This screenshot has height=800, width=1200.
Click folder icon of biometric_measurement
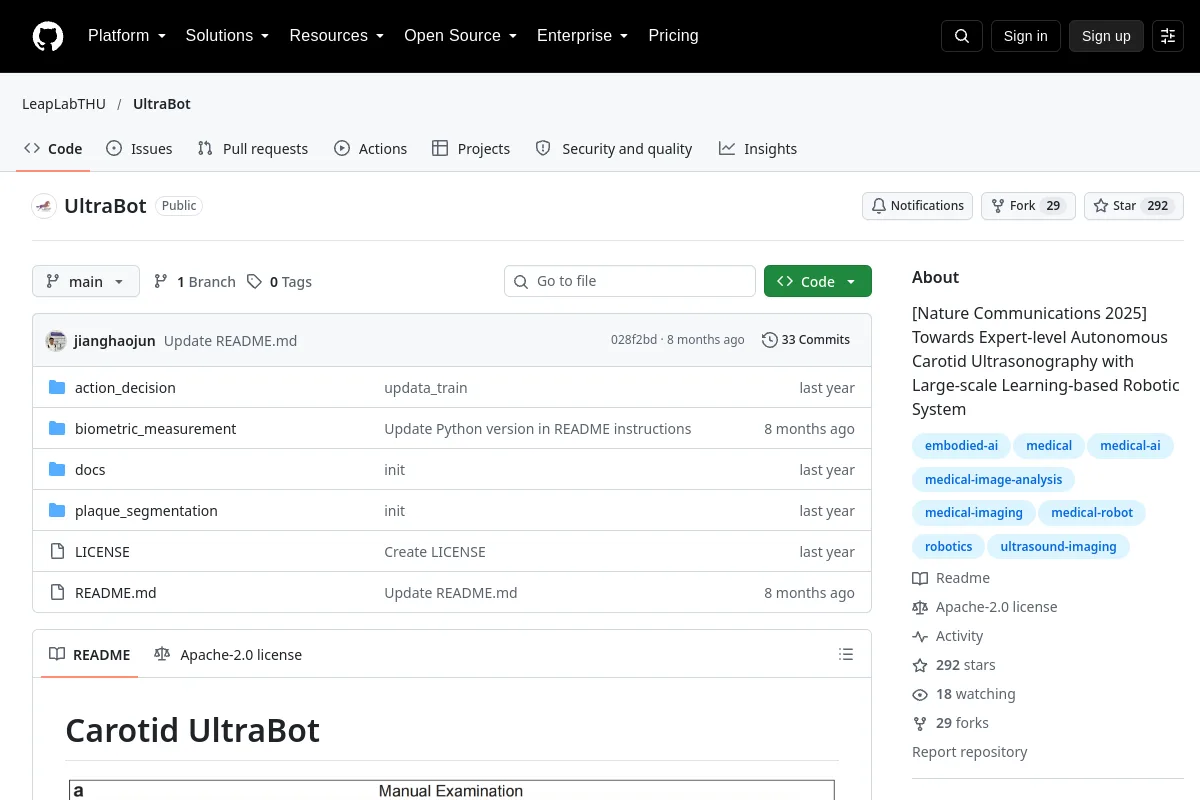57,429
